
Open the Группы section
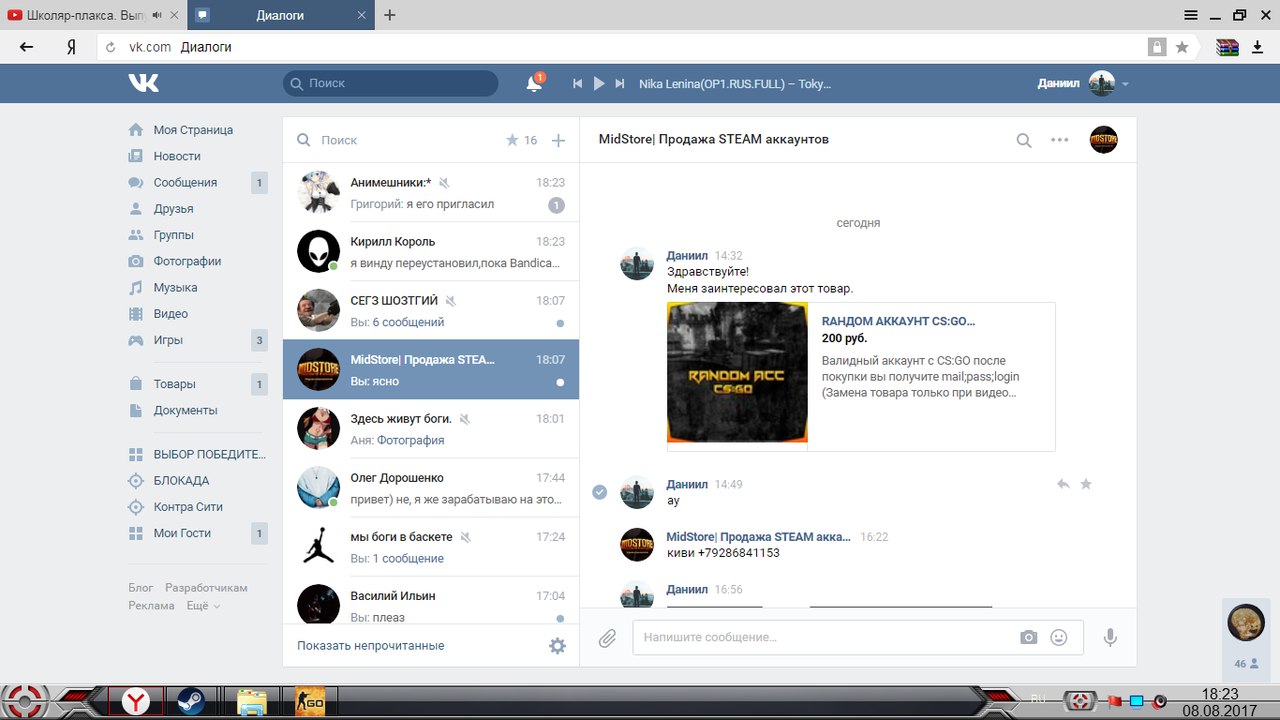(173, 235)
